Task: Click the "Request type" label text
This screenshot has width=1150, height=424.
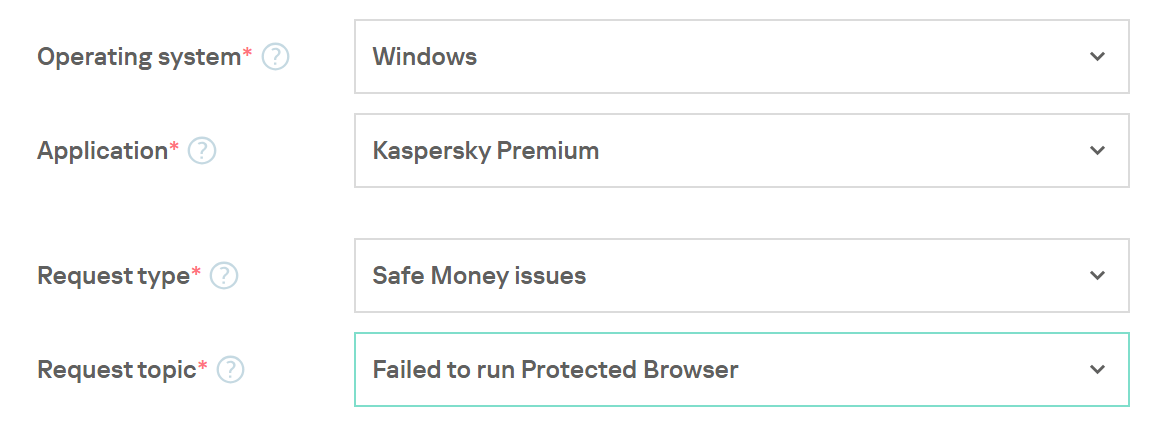Action: [113, 276]
